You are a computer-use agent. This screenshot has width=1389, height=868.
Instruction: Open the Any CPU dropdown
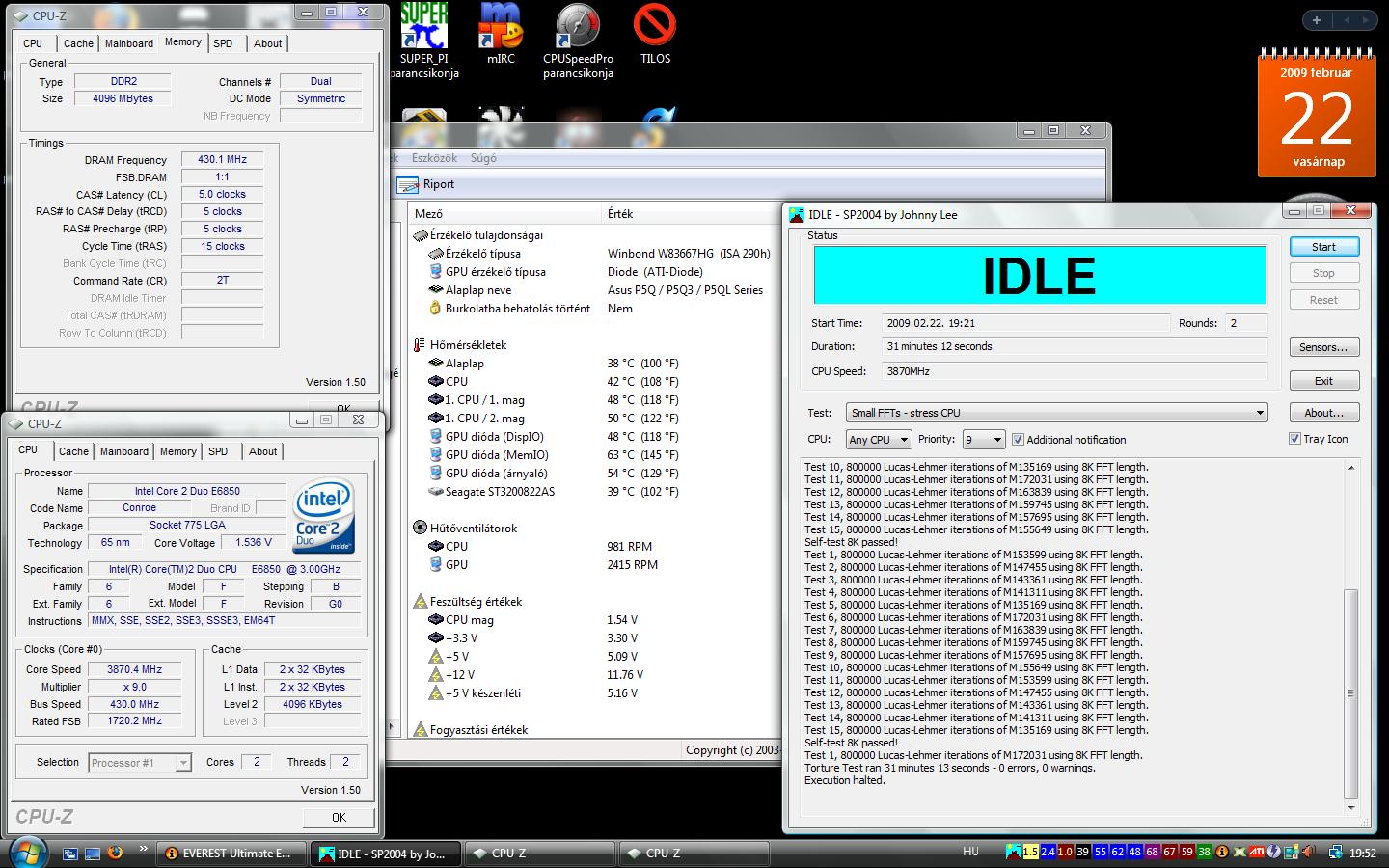click(x=878, y=440)
